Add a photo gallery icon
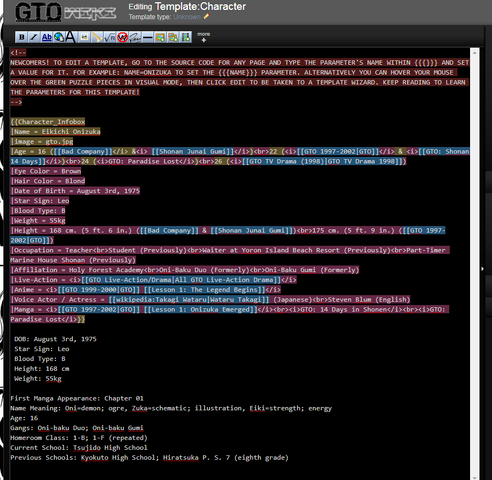Viewport: 492px width, 480px height. point(173,37)
